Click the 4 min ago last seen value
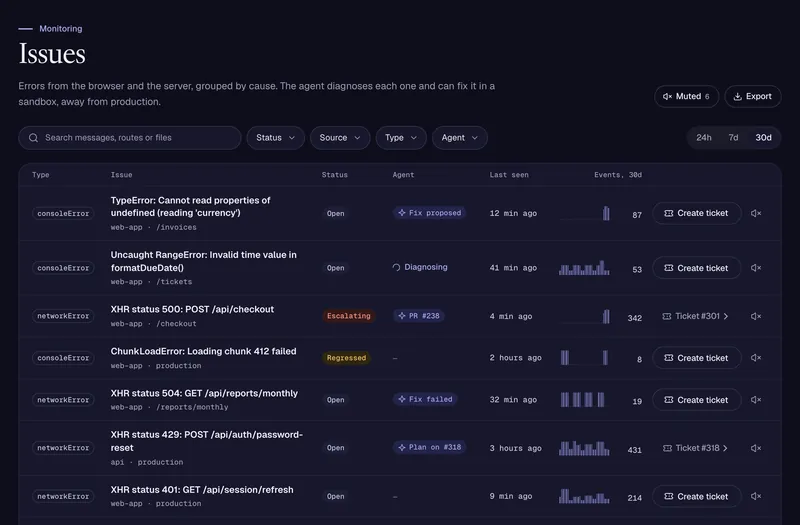This screenshot has width=800, height=525. (511, 316)
